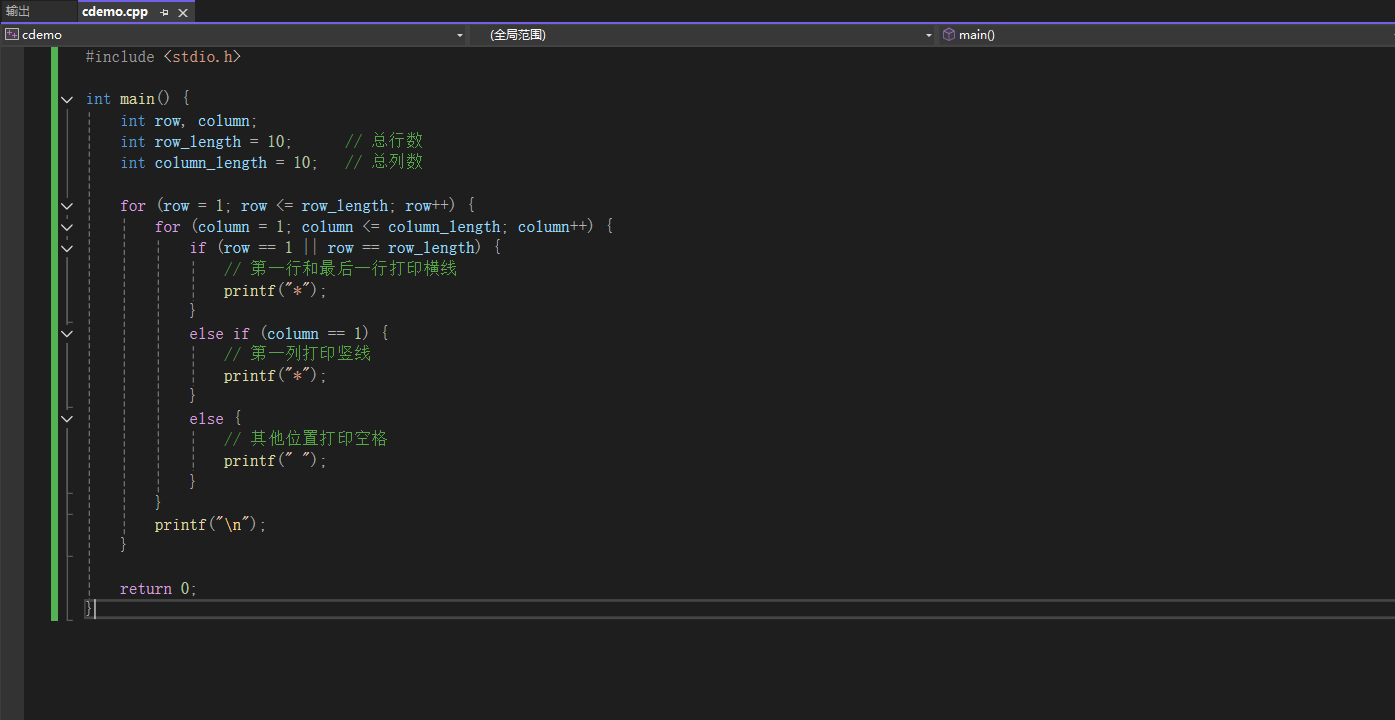Click the 第一列打印竖线 comment
Image resolution: width=1395 pixels, height=720 pixels.
[297, 354]
